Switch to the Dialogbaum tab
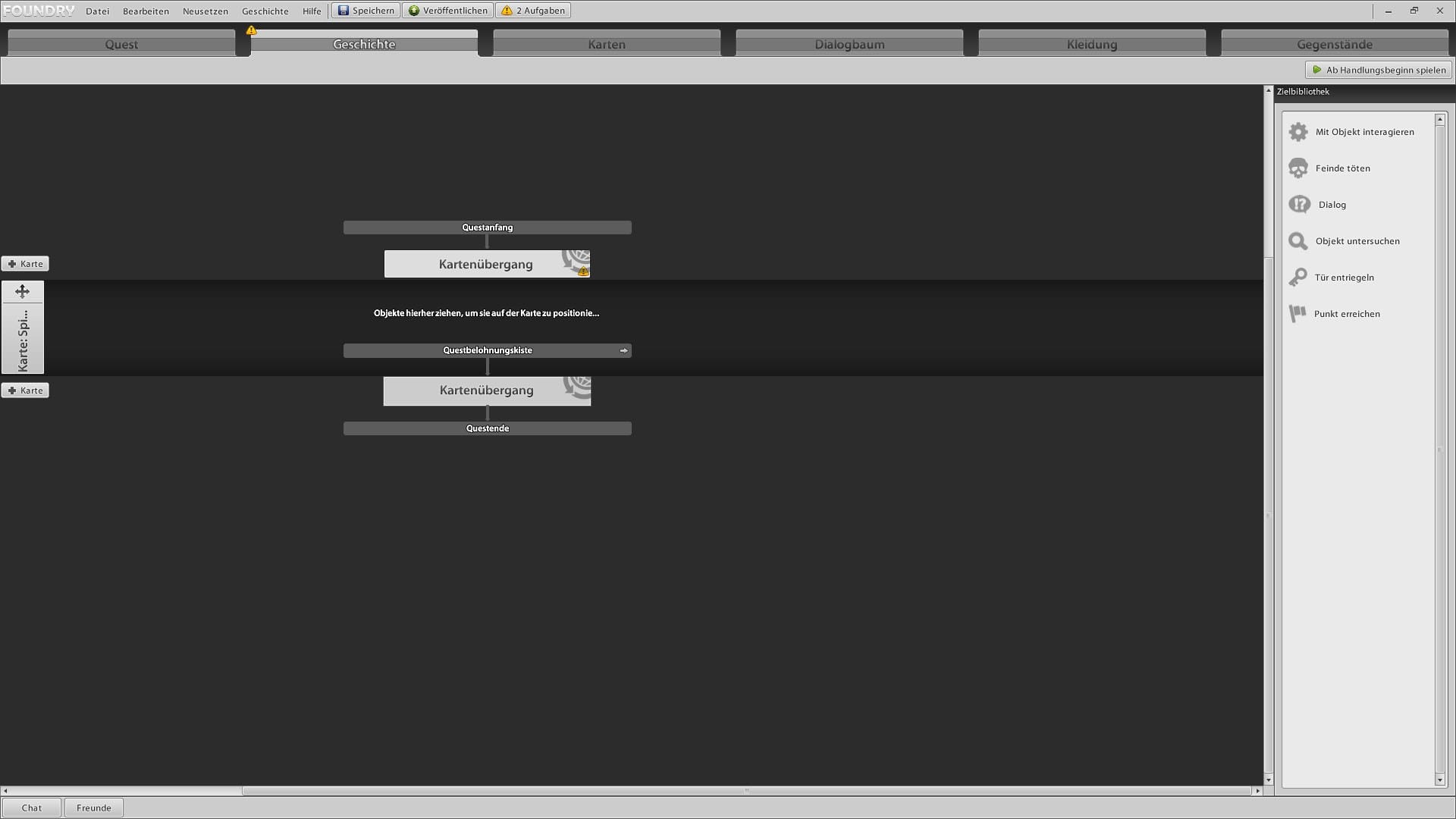Image resolution: width=1456 pixels, height=819 pixels. pos(849,44)
